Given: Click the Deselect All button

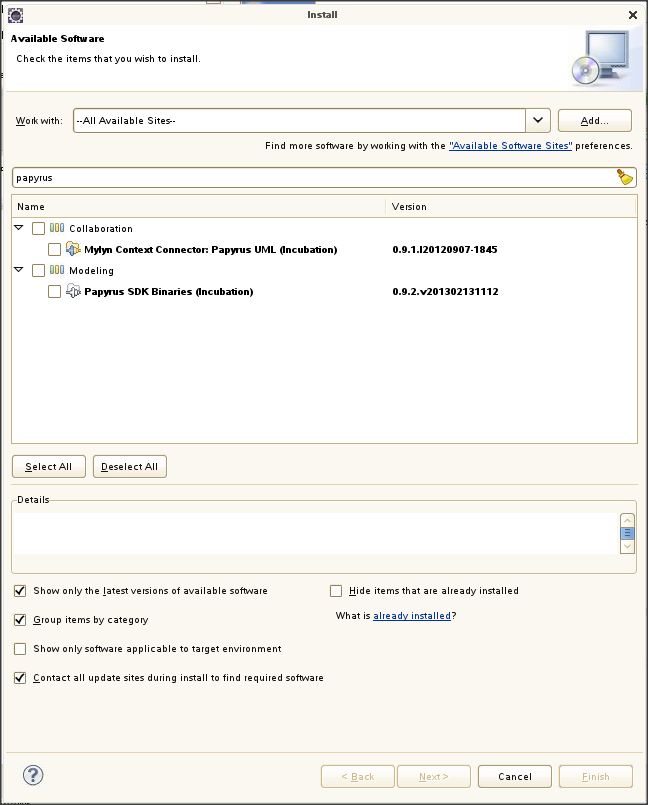Looking at the screenshot, I should coord(129,467).
